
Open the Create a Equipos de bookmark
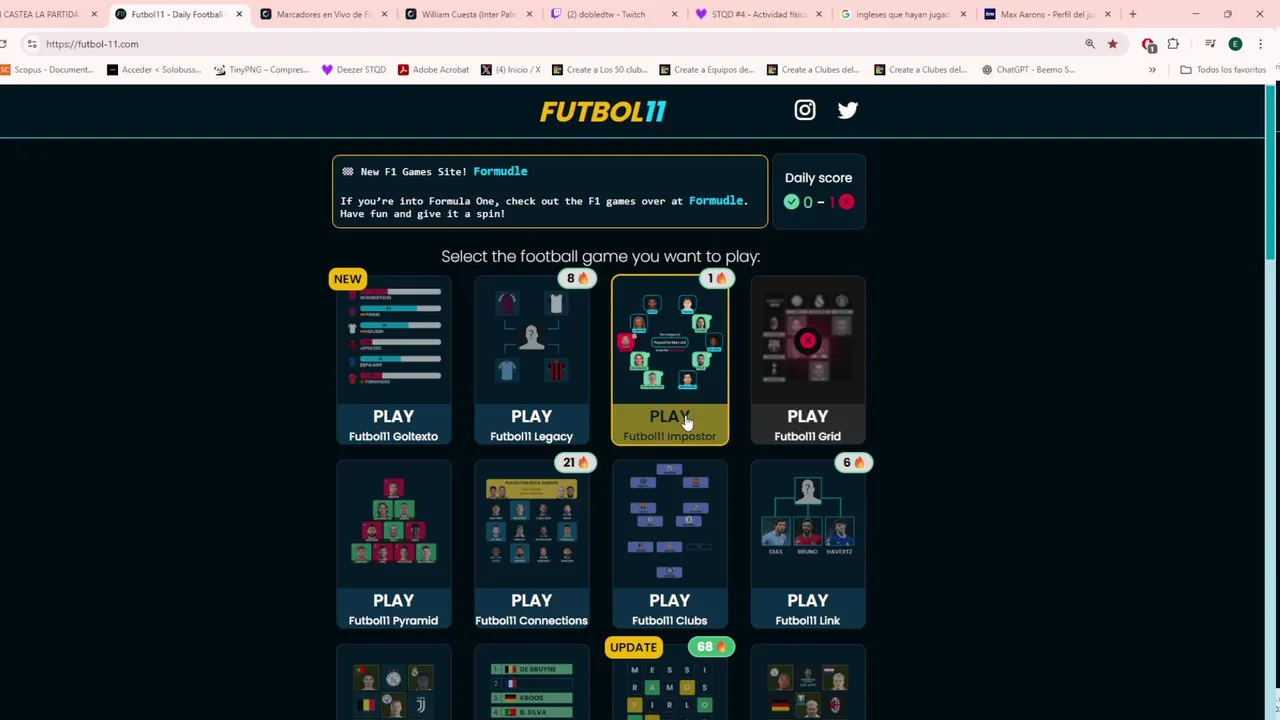[x=706, y=70]
